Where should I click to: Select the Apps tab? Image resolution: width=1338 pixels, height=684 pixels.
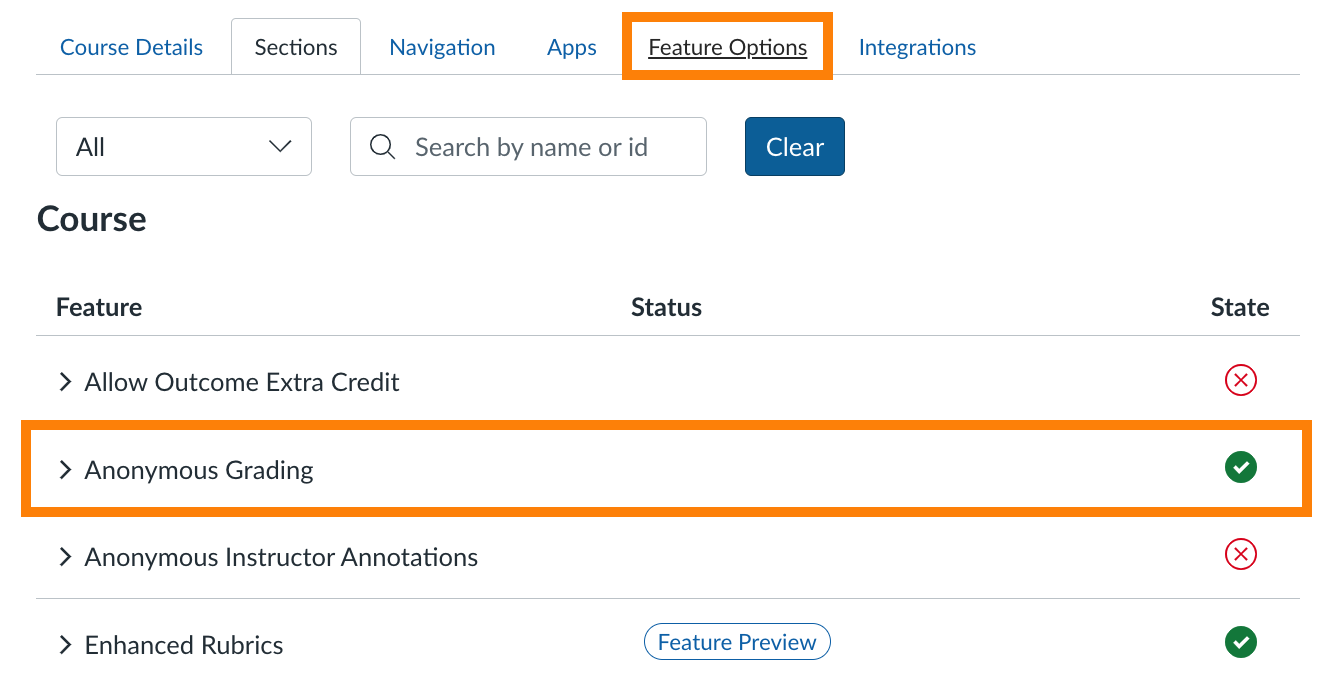[572, 47]
